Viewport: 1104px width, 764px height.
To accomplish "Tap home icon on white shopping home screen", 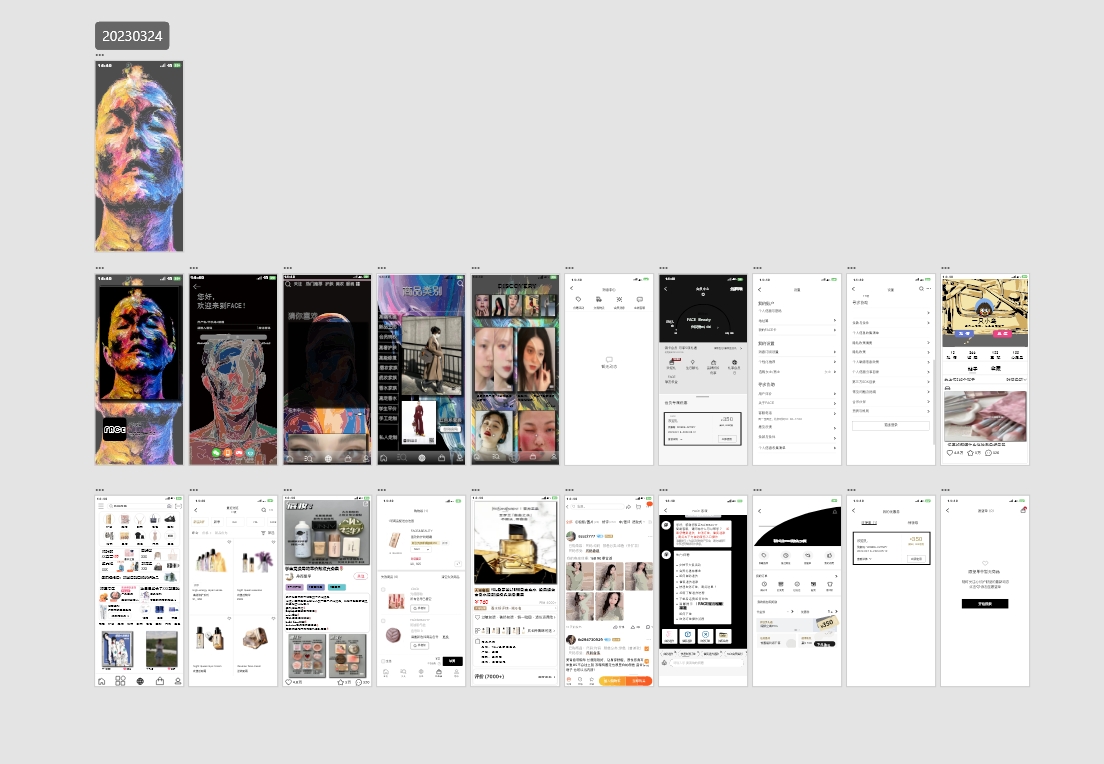I will point(101,681).
